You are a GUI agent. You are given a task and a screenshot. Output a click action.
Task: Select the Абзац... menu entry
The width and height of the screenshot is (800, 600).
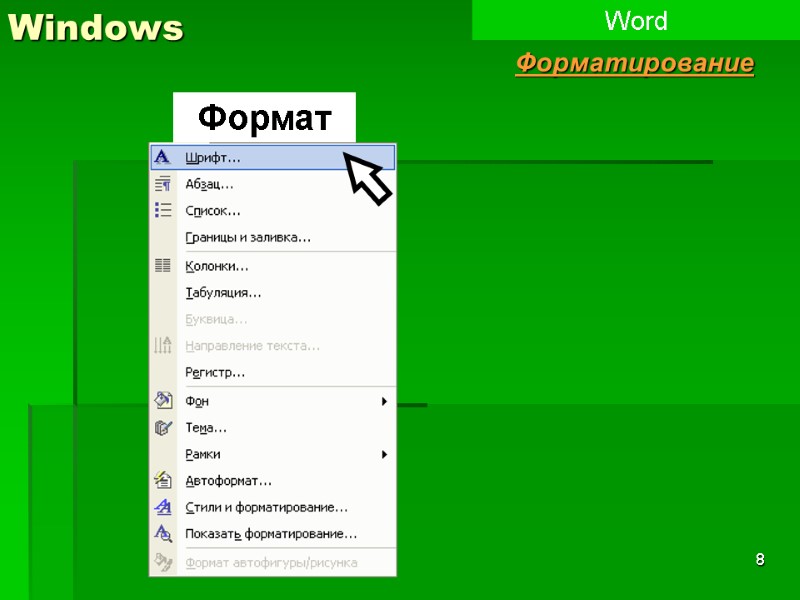272,184
